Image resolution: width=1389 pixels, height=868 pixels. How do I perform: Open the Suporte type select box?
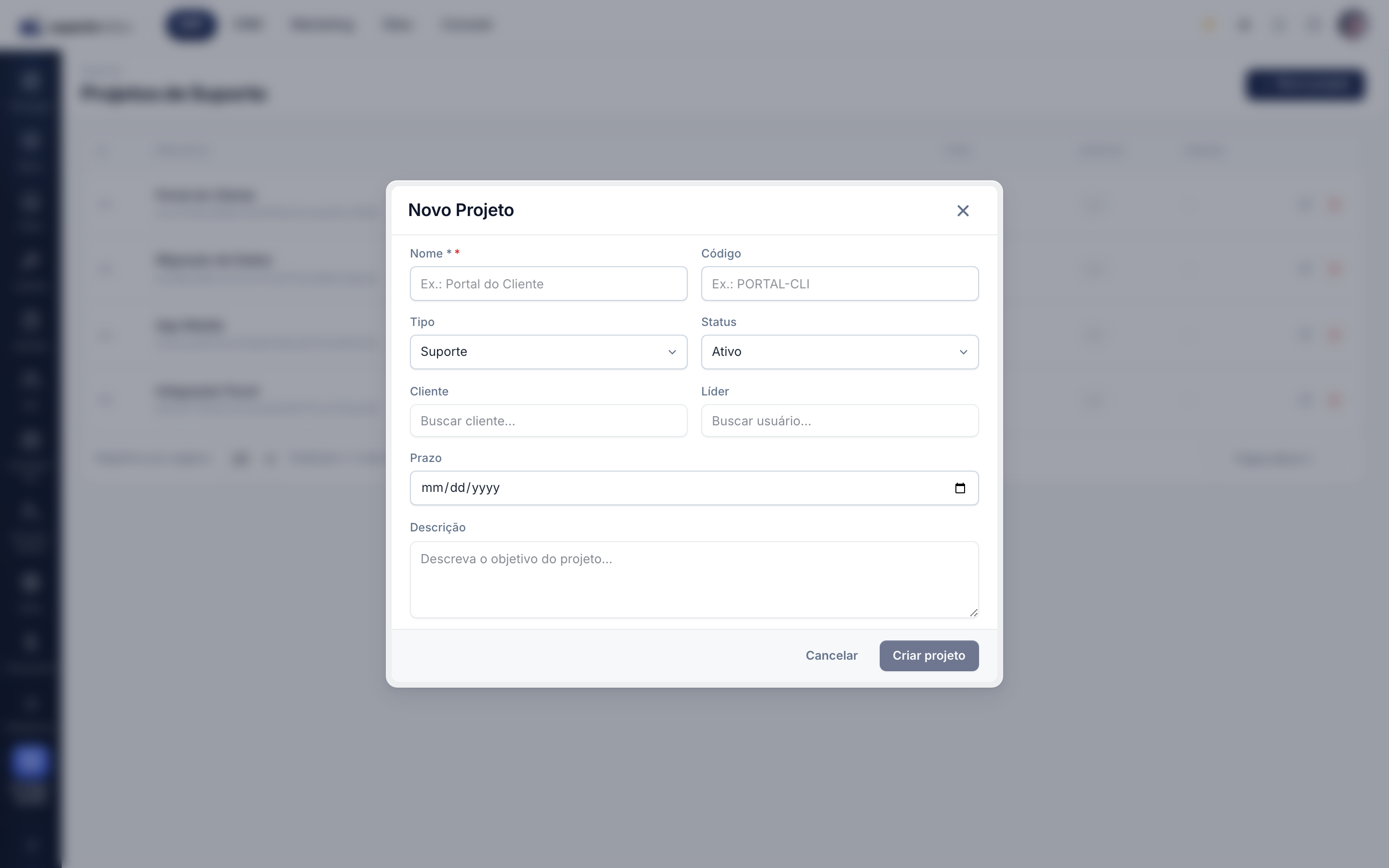click(548, 352)
